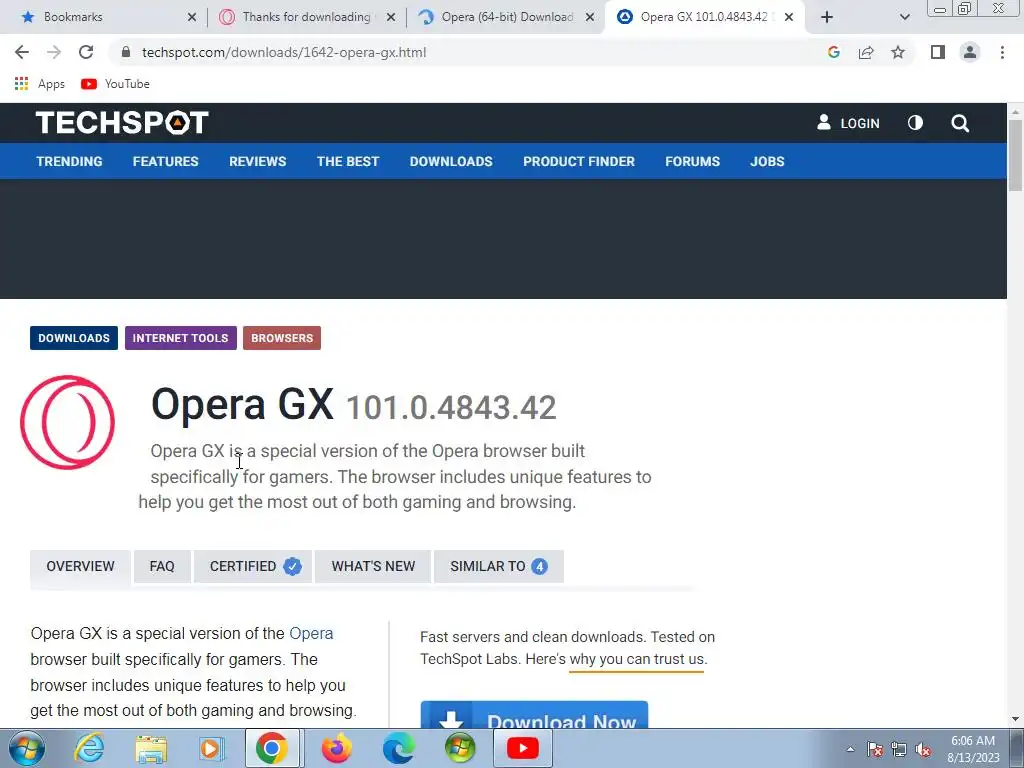This screenshot has height=768, width=1024.
Task: Open the Chrome profile avatar
Action: click(x=970, y=52)
